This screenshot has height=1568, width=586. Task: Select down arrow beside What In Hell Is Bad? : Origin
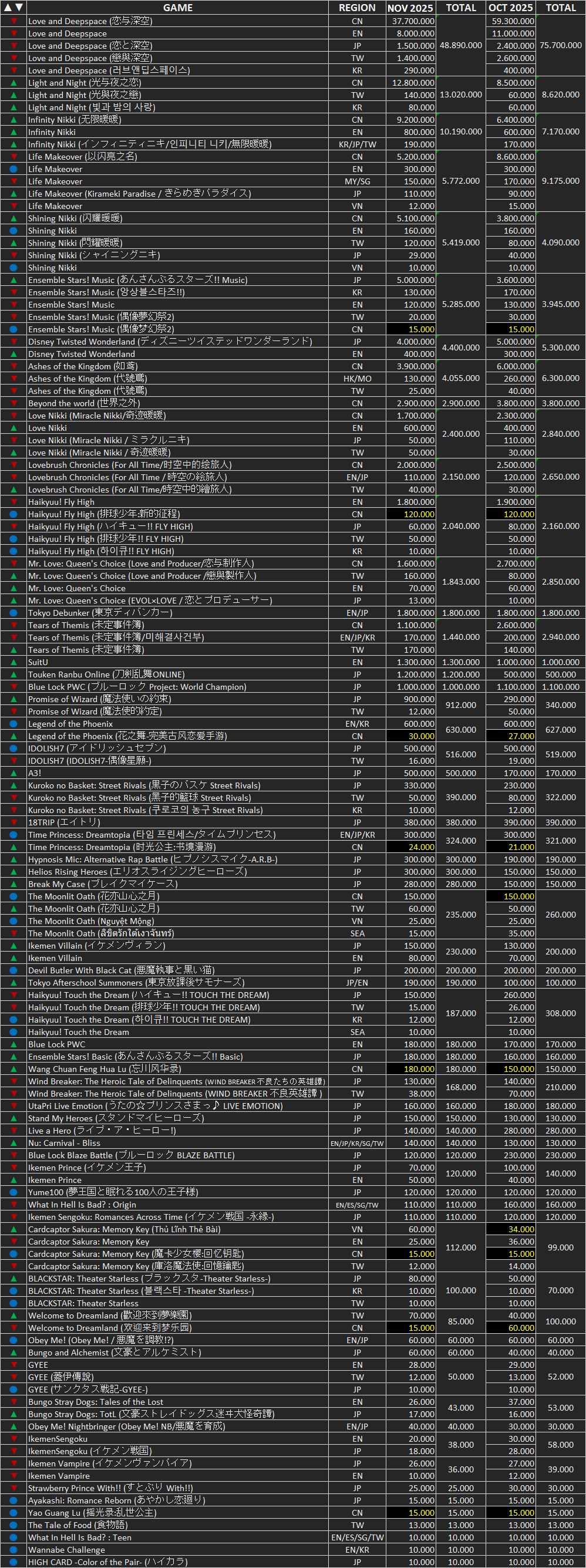coord(14,1205)
